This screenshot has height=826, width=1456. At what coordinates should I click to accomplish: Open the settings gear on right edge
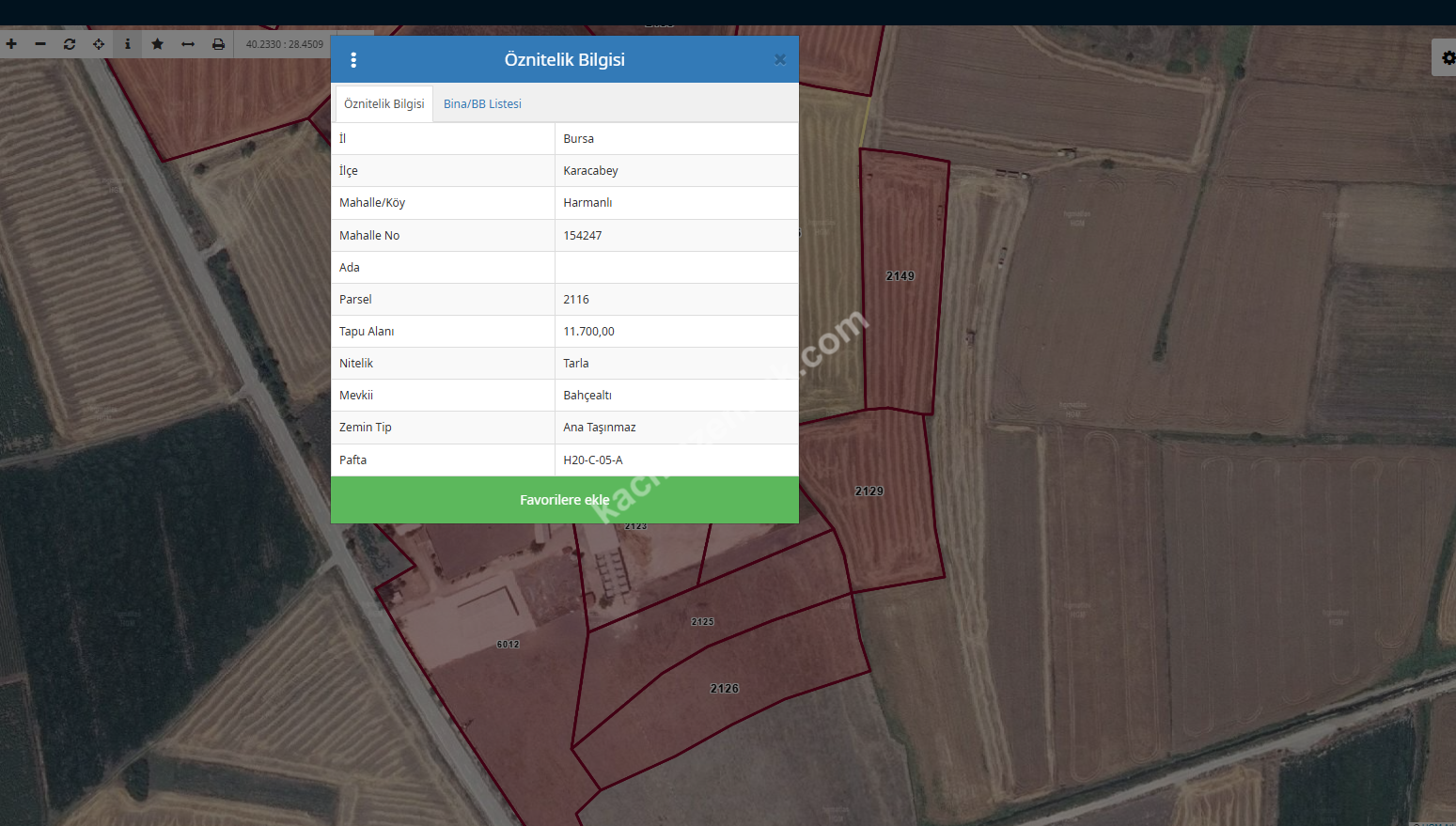click(x=1447, y=58)
